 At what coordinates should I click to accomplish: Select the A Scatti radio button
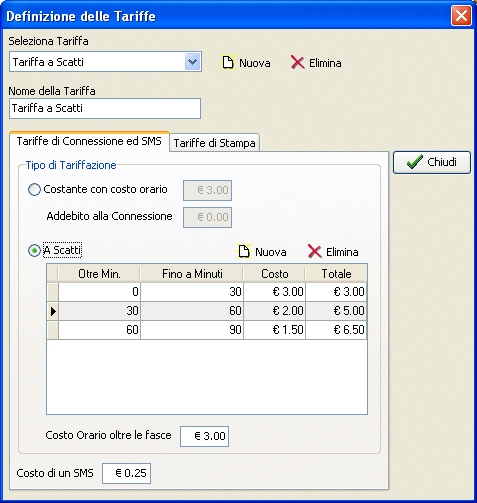[34, 250]
